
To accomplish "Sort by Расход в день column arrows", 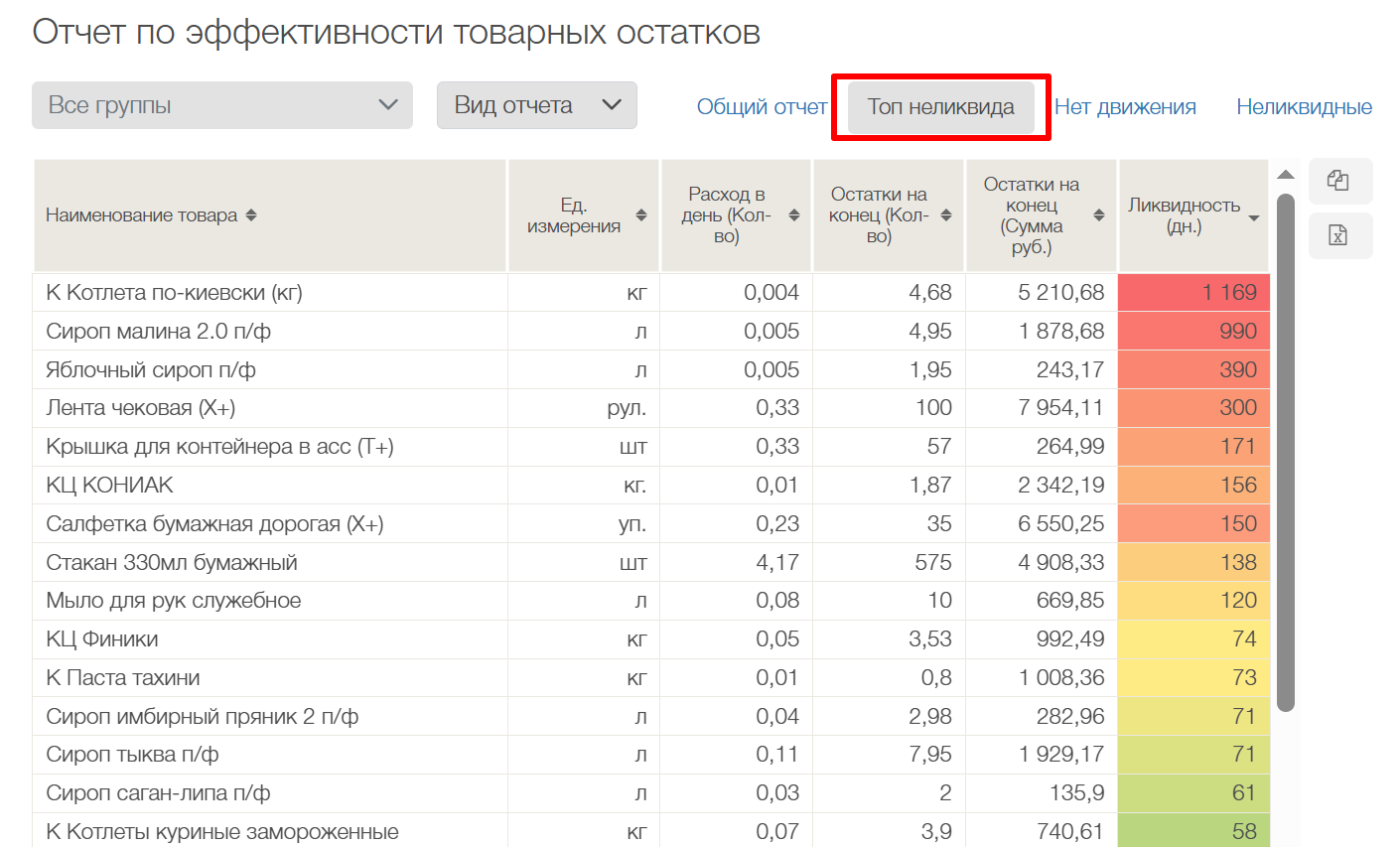I will pos(794,215).
